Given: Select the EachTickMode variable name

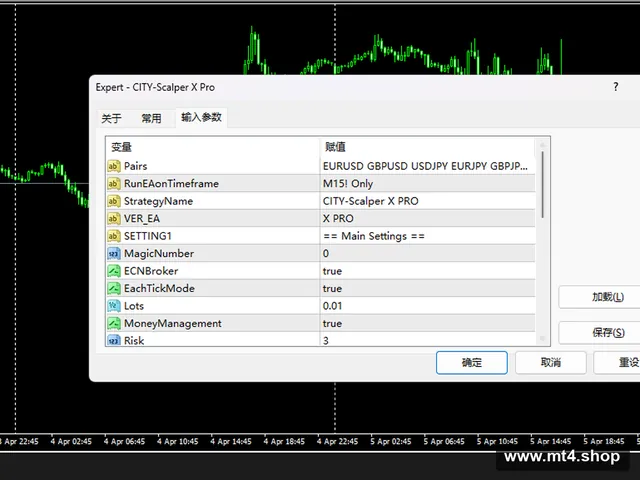Looking at the screenshot, I should pos(160,289).
